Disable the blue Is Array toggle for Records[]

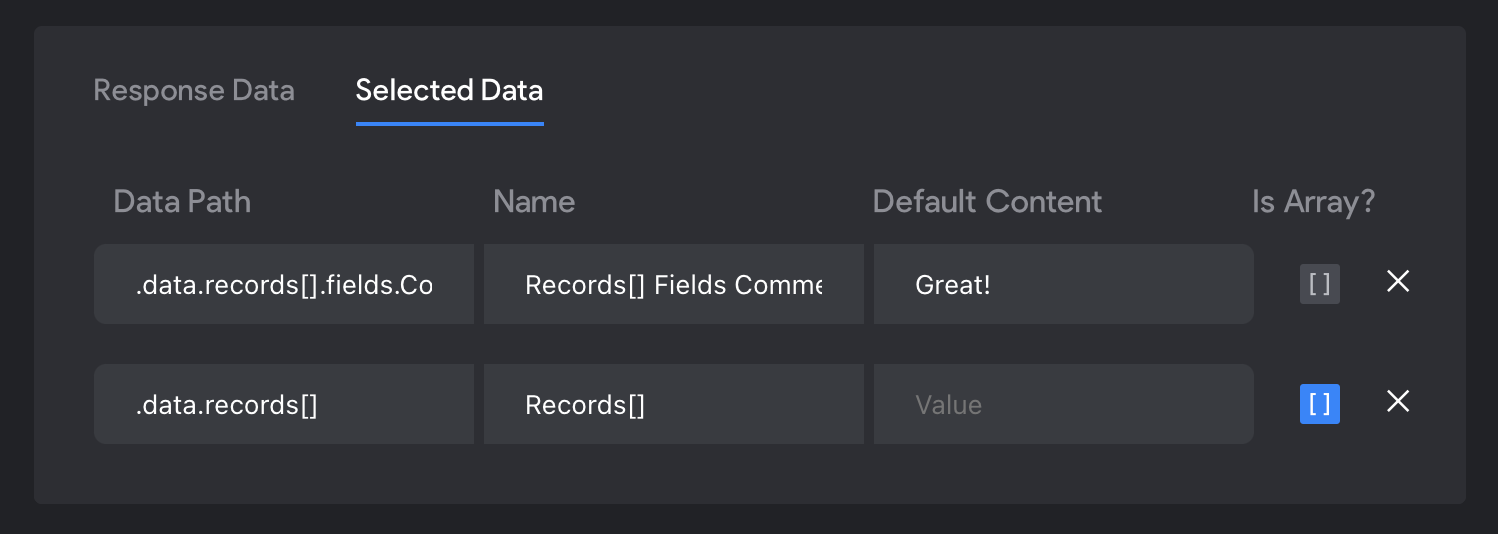1319,404
